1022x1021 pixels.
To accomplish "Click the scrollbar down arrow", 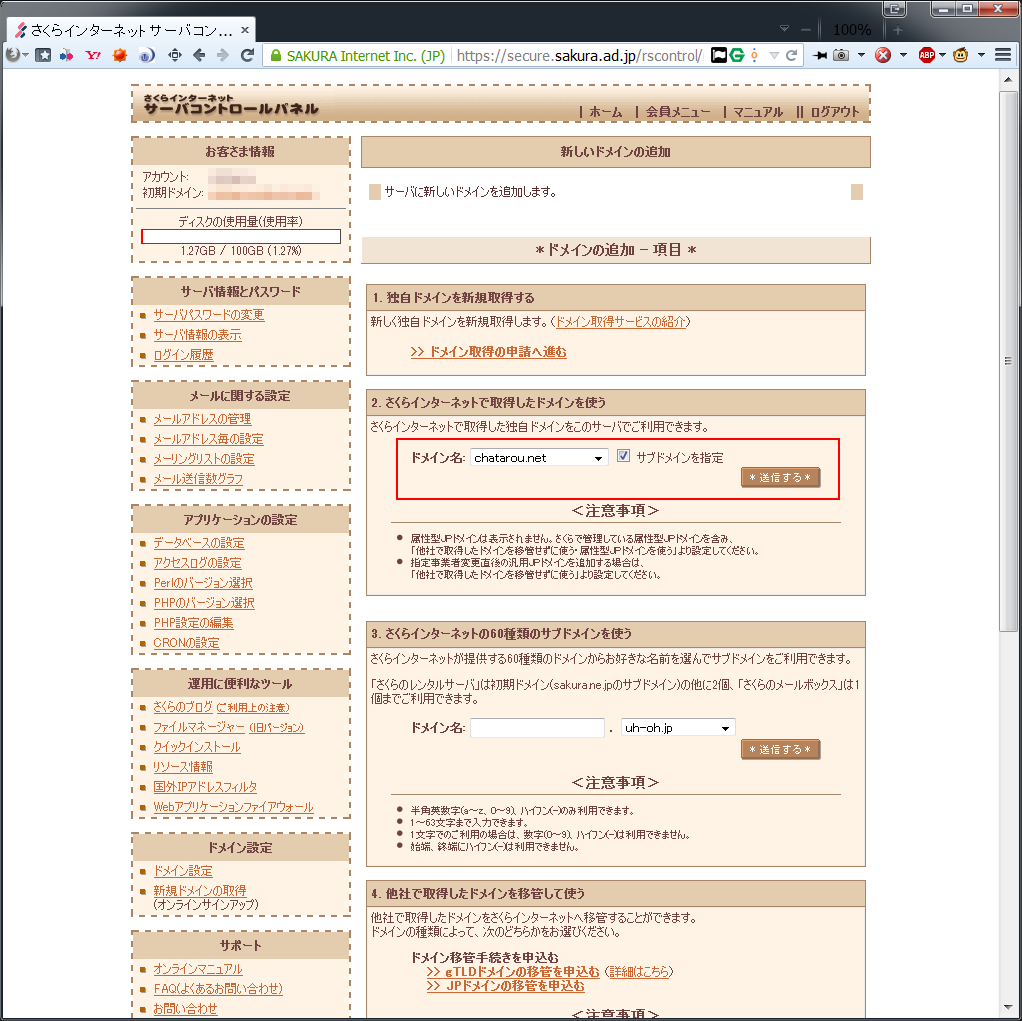I will coord(1008,1009).
